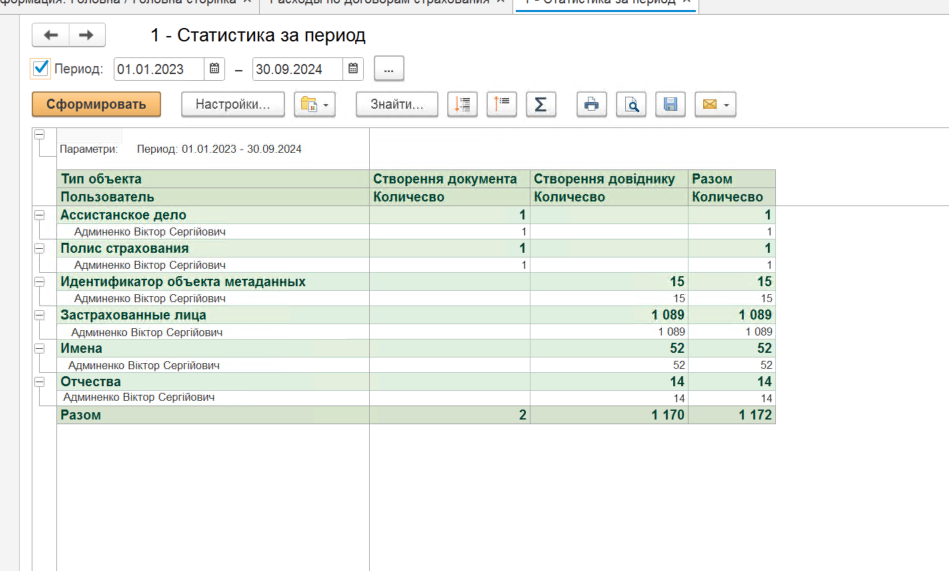Collapse the Ассистанское дело group
Image resolution: width=949 pixels, height=571 pixels.
40,215
